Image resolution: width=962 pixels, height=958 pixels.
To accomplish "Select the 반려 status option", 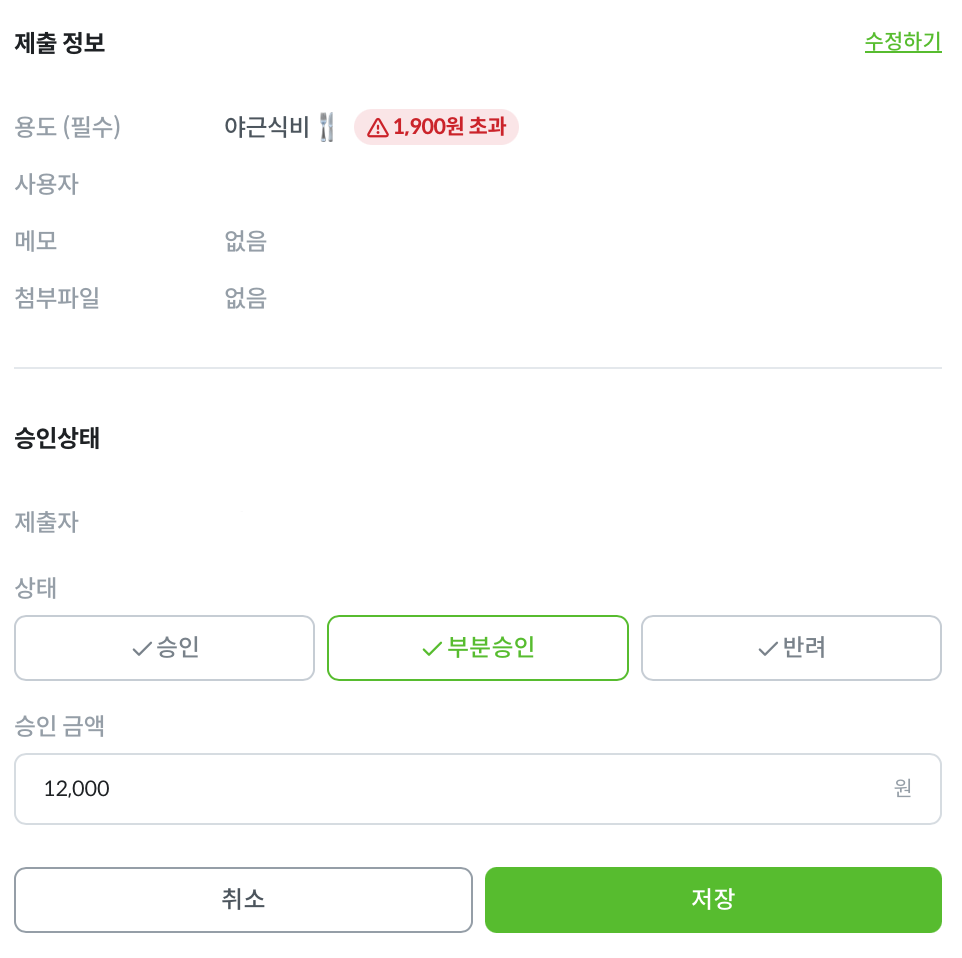I will click(791, 648).
